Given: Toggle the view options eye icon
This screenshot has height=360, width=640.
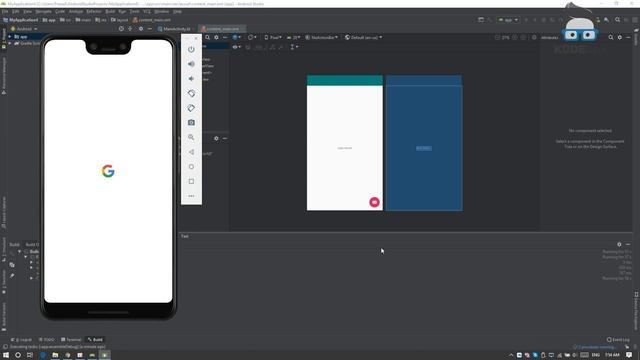Looking at the screenshot, I should pyautogui.click(x=236, y=47).
